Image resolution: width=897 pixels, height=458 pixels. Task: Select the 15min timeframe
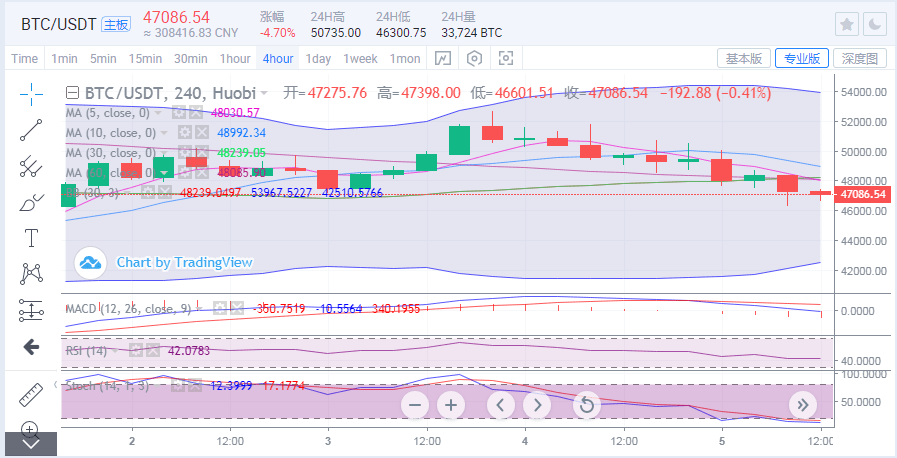(x=145, y=58)
